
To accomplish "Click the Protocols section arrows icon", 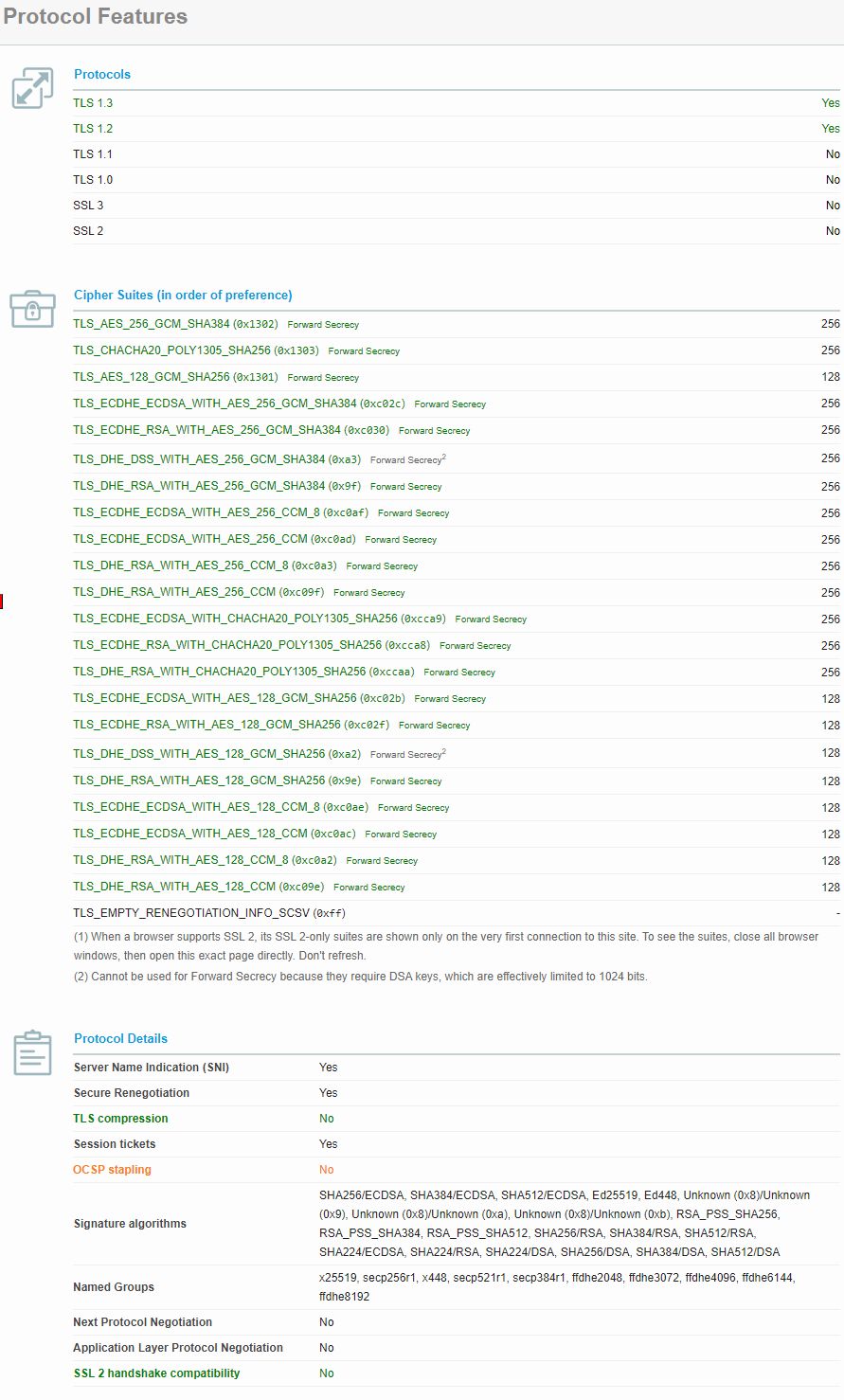I will click(x=32, y=88).
